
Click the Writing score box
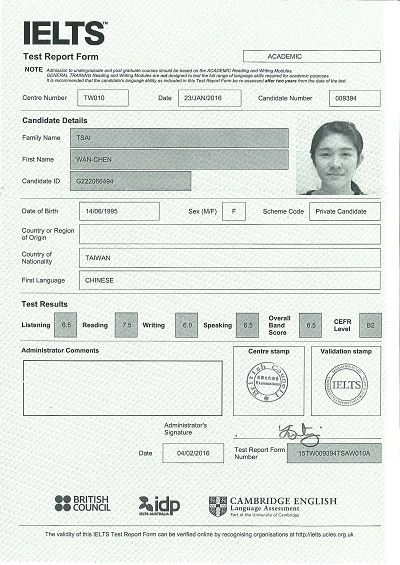pyautogui.click(x=187, y=325)
